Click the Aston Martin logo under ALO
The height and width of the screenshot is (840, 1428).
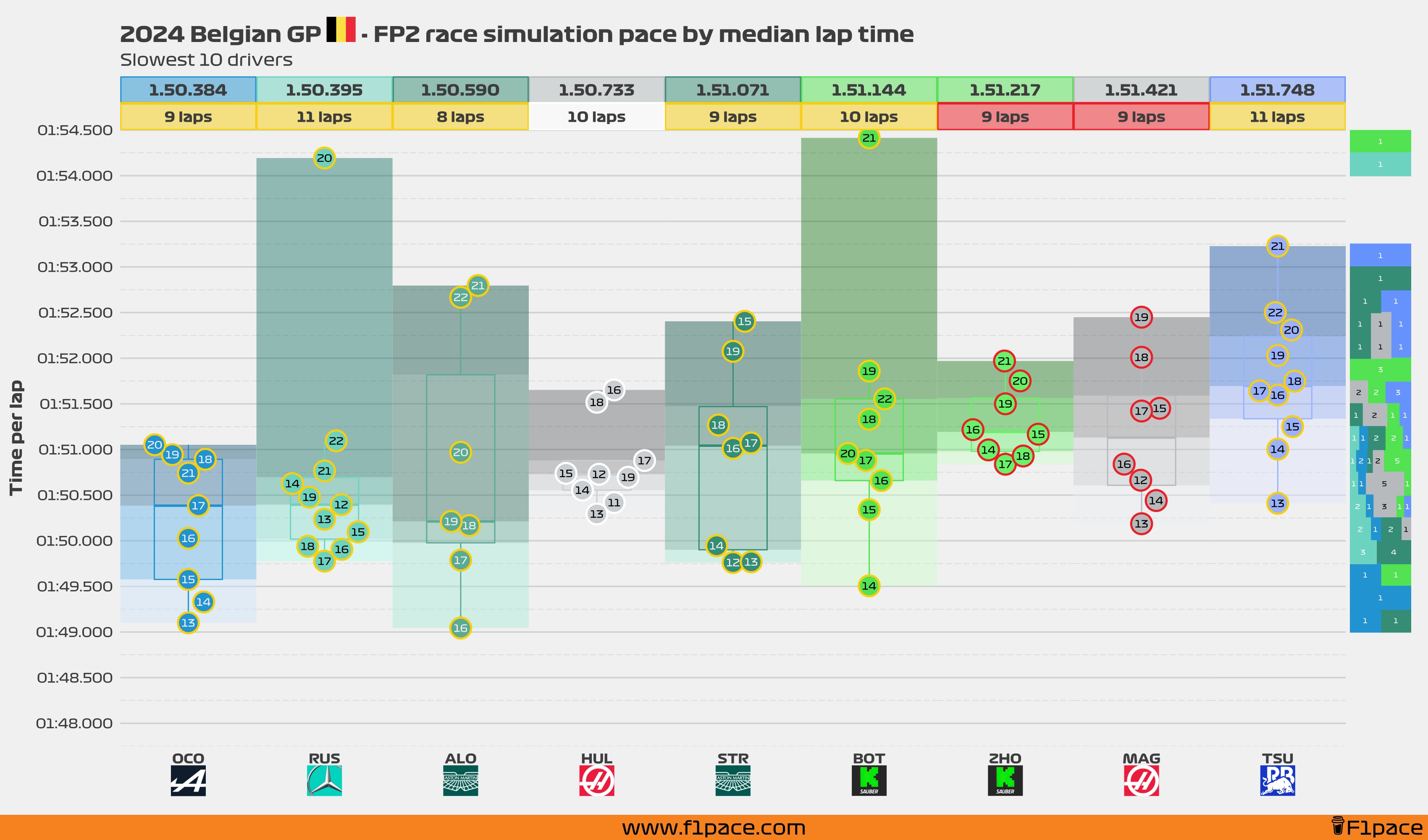pos(461,780)
